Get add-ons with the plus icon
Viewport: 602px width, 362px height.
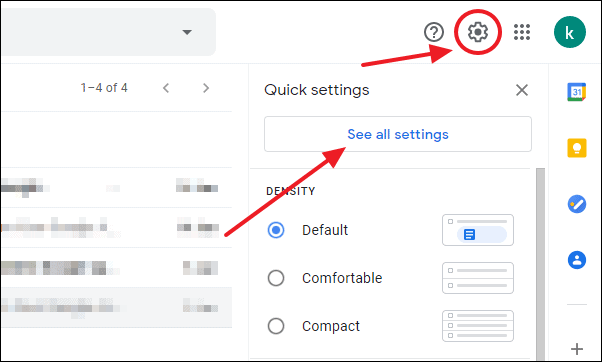577,349
